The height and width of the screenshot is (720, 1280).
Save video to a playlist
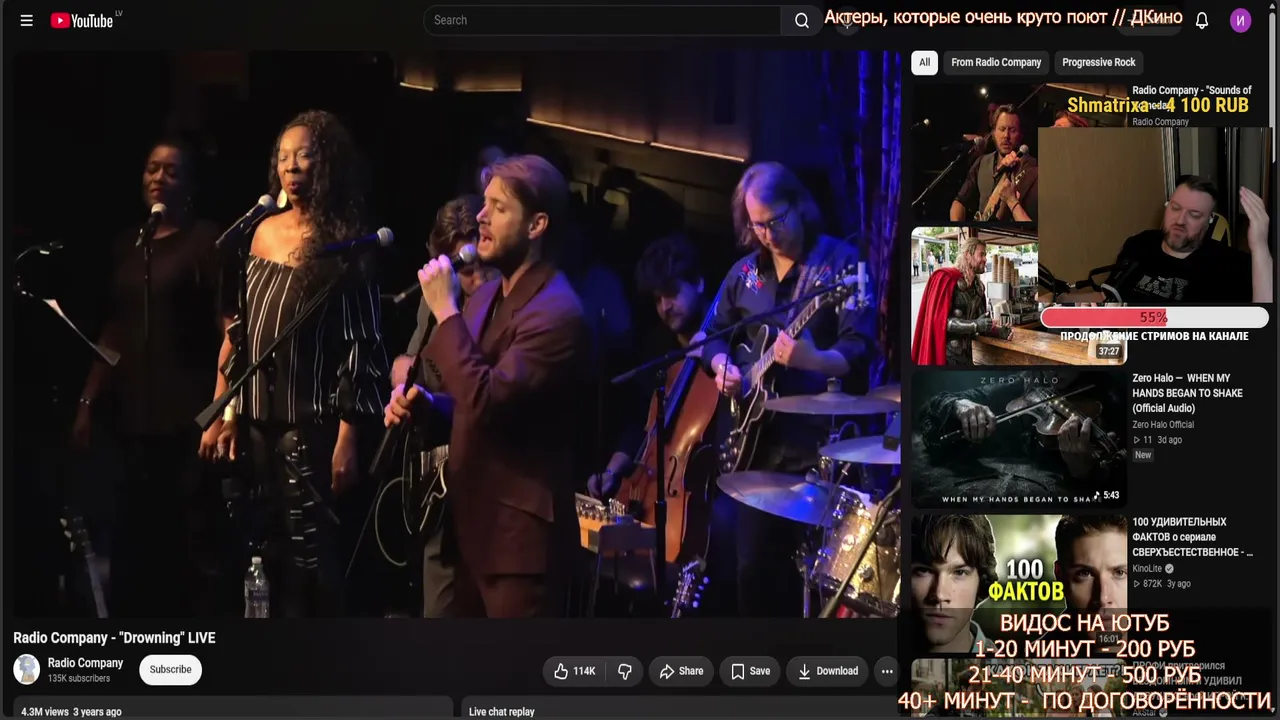click(750, 671)
